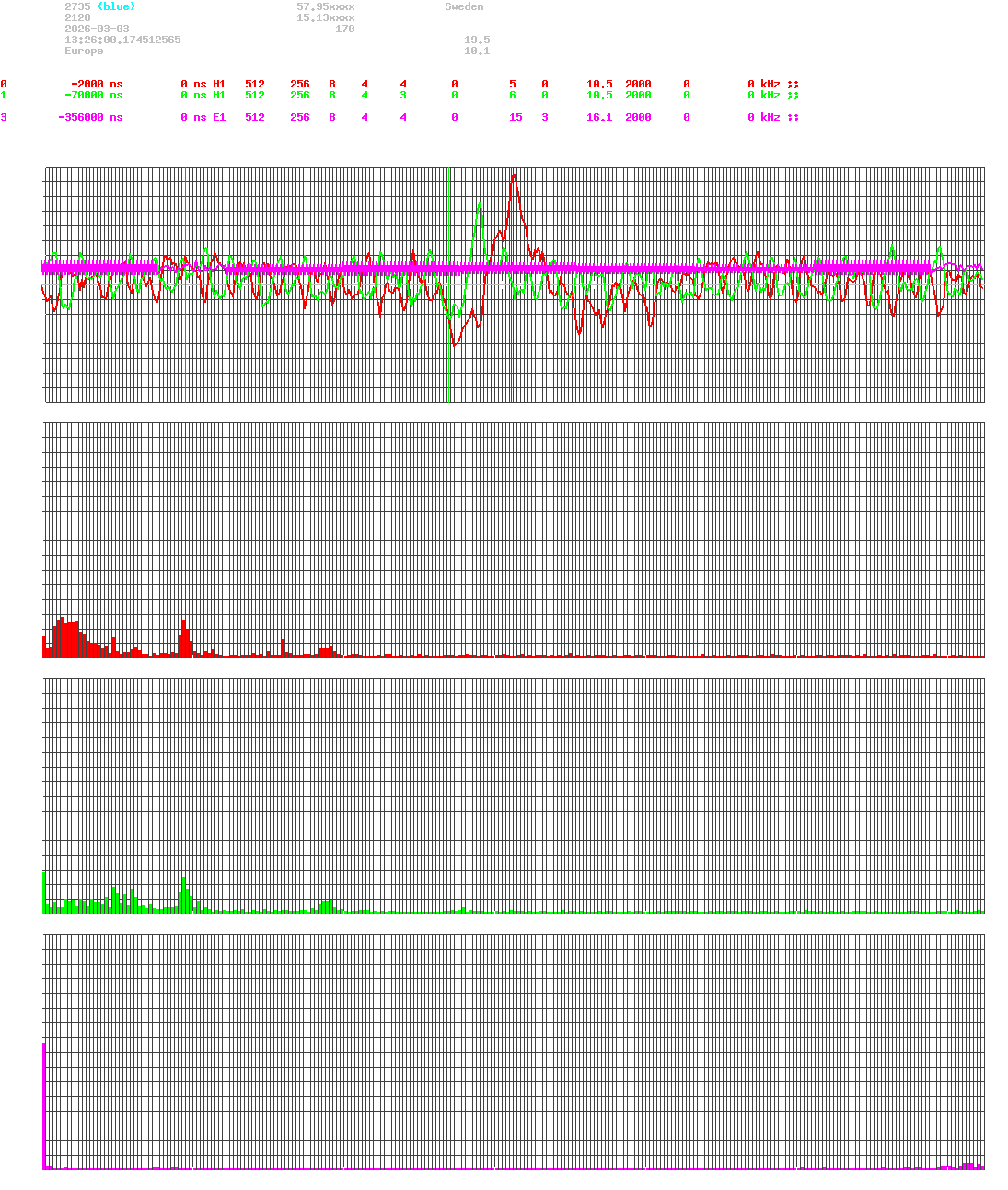Open the Sampling selector showing 2000
This screenshot has width=1008, height=1190.
pos(639,84)
